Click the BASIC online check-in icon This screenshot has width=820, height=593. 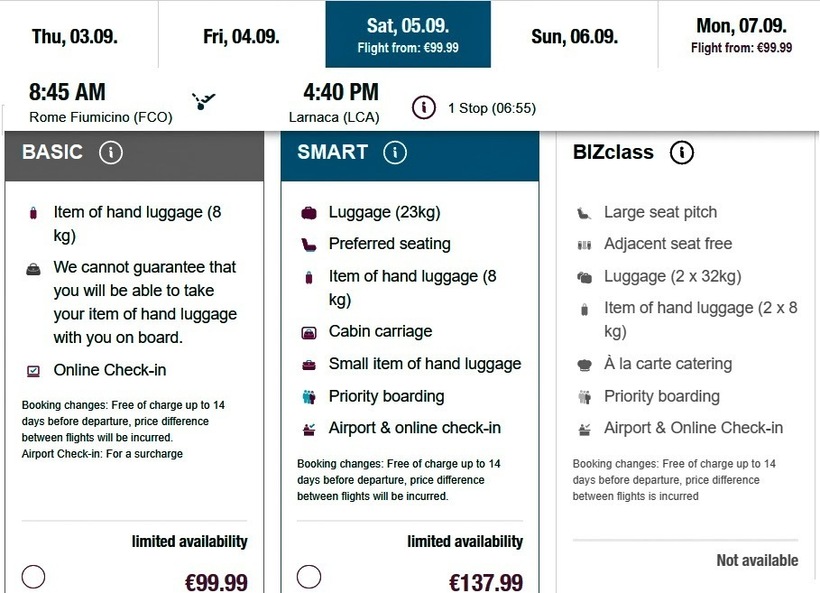pyautogui.click(x=34, y=371)
